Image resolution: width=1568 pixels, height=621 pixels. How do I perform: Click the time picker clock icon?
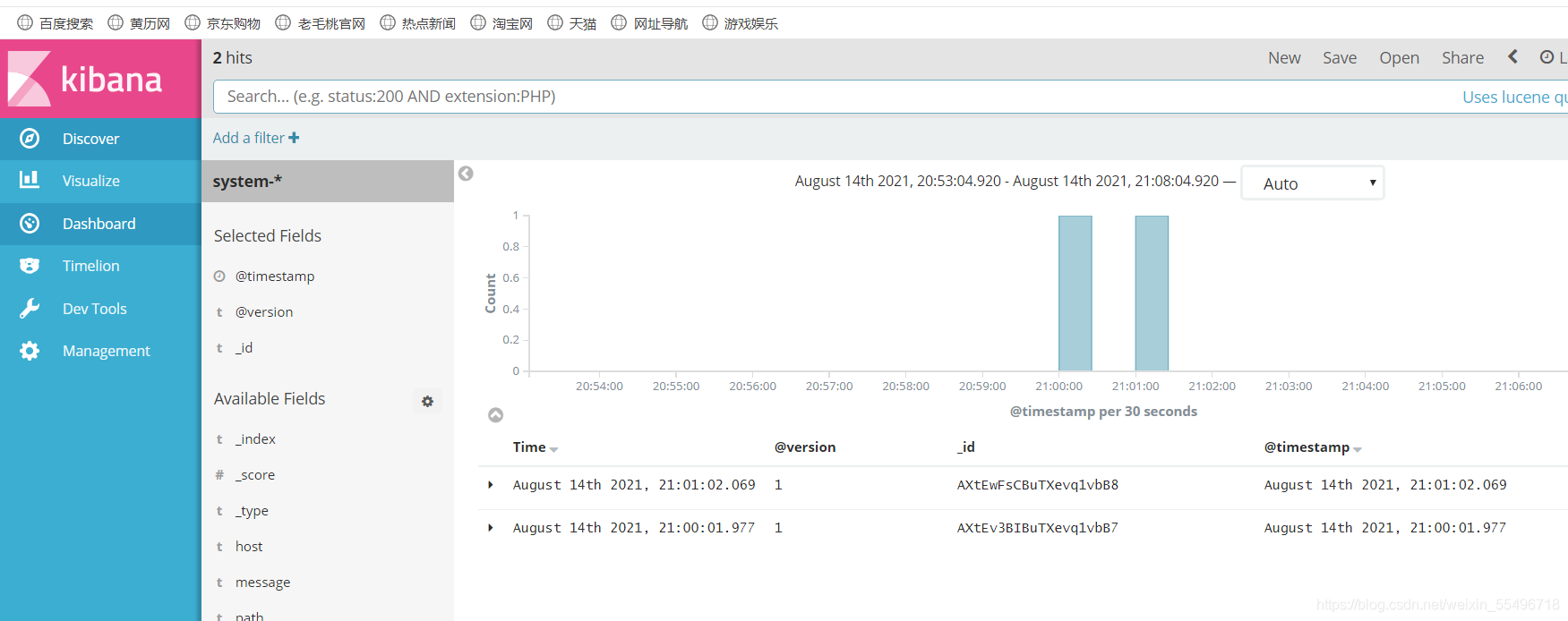point(1547,57)
